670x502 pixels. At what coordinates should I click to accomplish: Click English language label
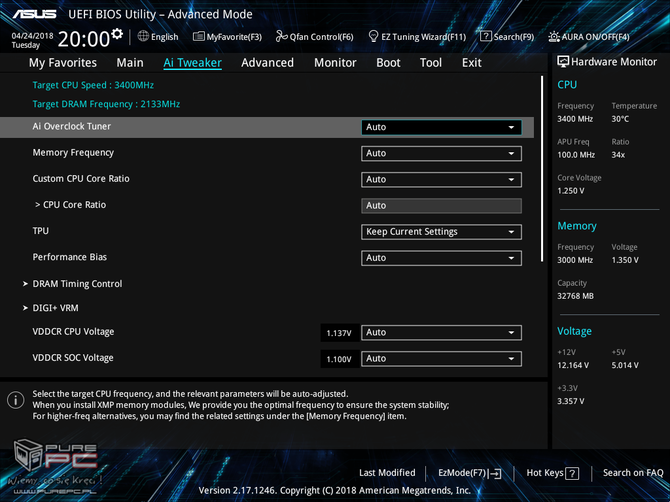pos(165,37)
